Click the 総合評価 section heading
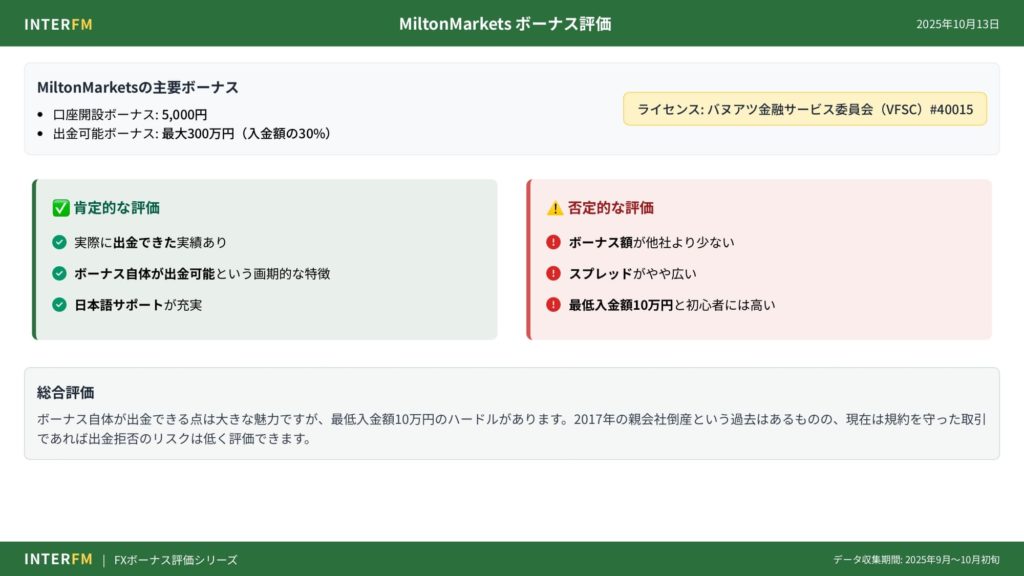This screenshot has height=576, width=1024. (x=65, y=392)
